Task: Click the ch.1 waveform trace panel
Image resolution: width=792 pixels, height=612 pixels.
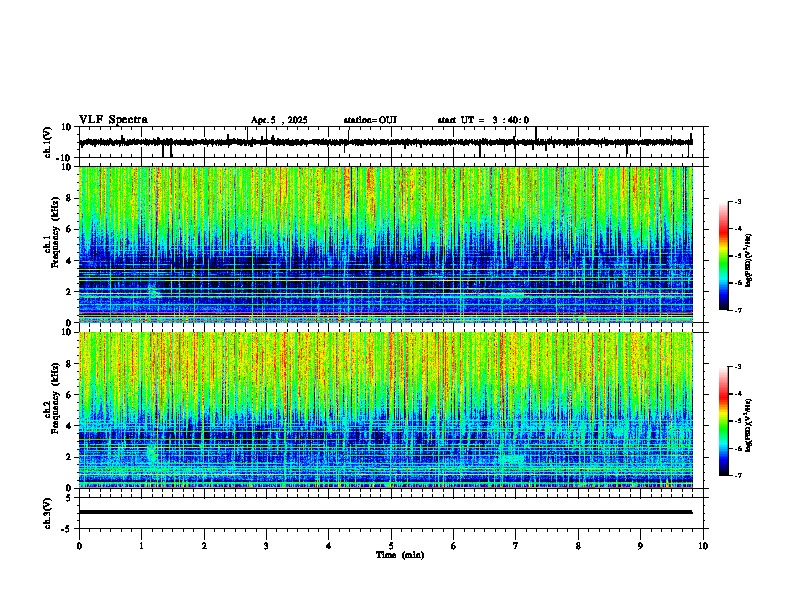Action: [391, 142]
